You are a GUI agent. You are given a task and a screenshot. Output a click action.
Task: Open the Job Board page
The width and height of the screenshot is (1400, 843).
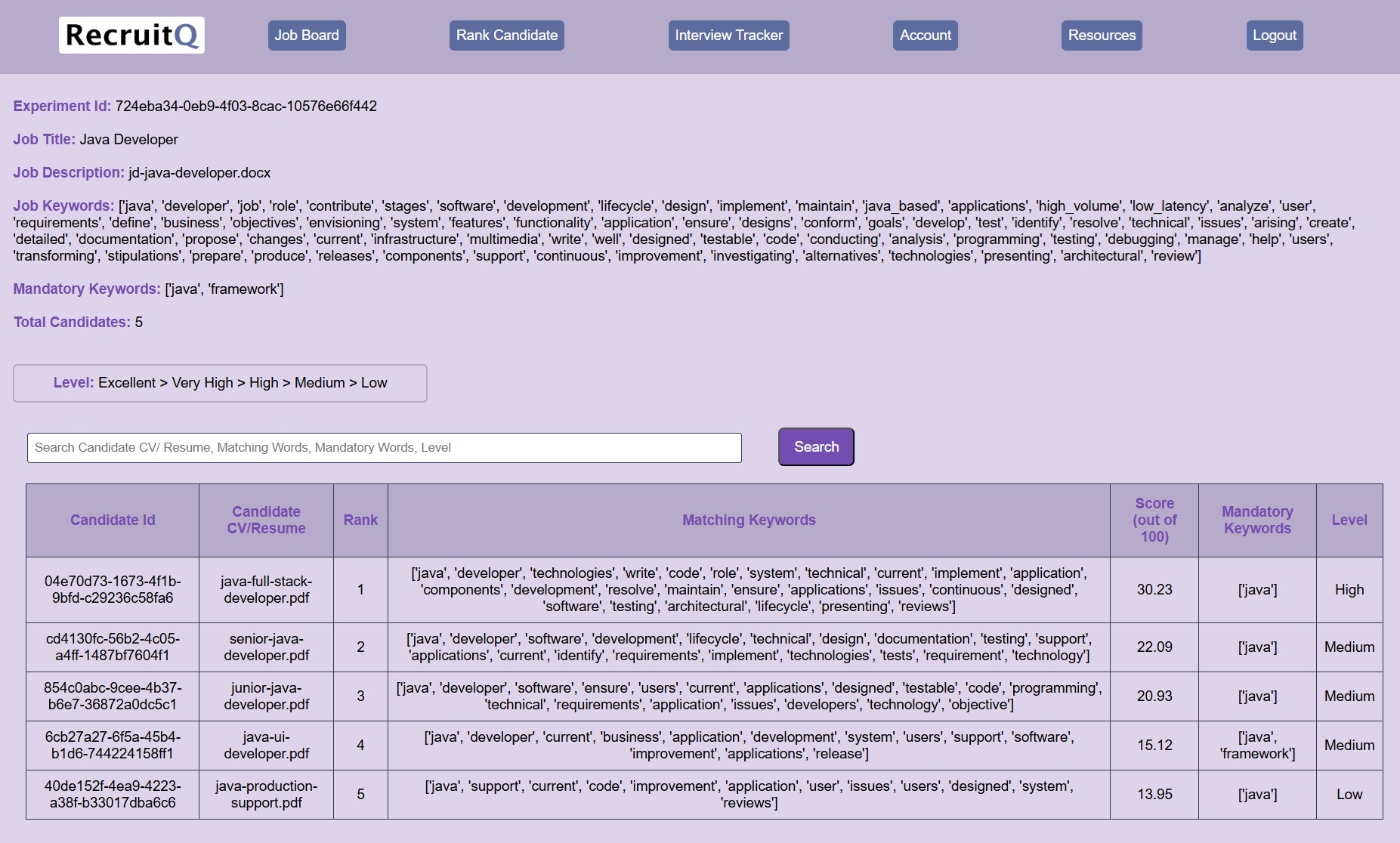[x=307, y=35]
